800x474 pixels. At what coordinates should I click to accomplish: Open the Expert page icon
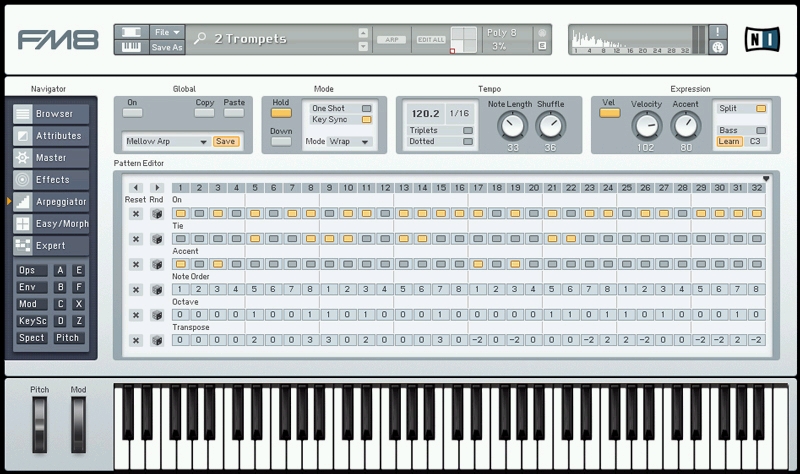coord(22,245)
